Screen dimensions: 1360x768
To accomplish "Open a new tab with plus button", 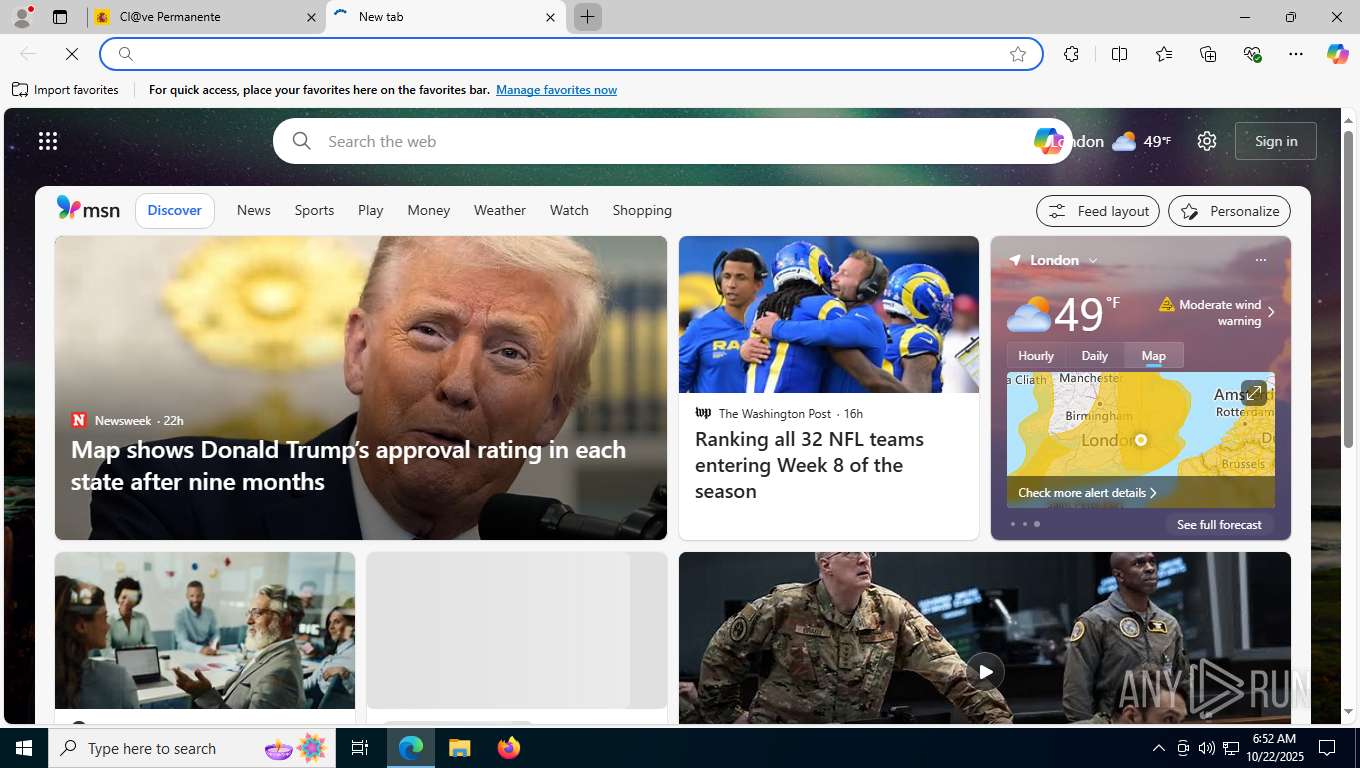I will pos(588,17).
